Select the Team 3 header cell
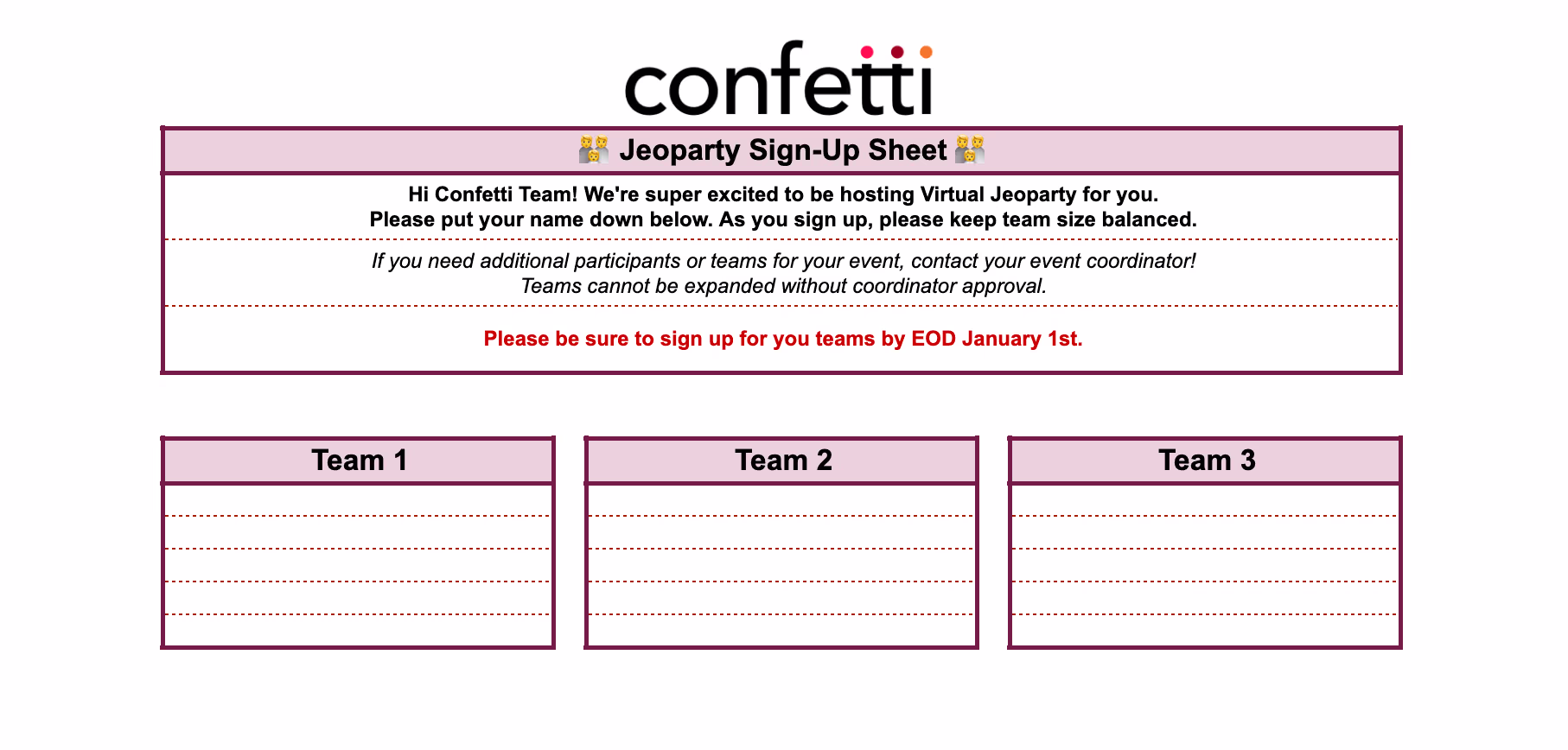 [x=1205, y=461]
